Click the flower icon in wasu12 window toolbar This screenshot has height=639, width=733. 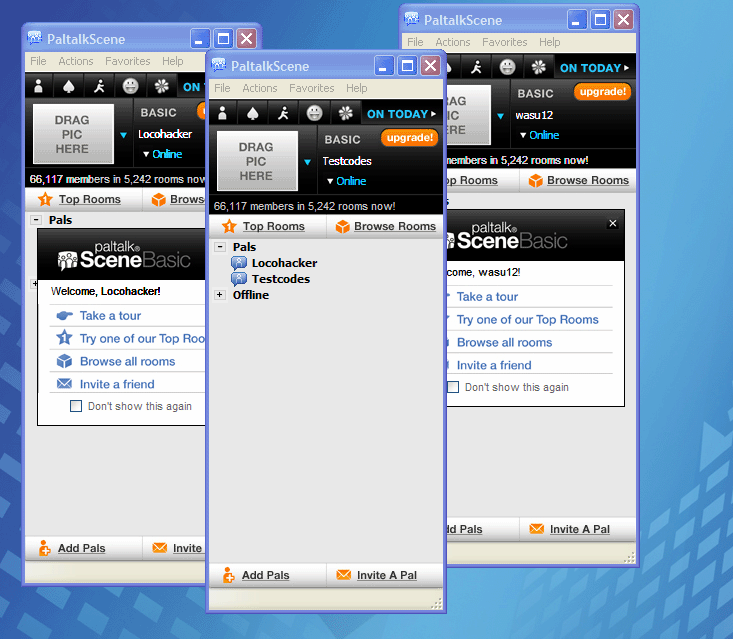coord(539,67)
